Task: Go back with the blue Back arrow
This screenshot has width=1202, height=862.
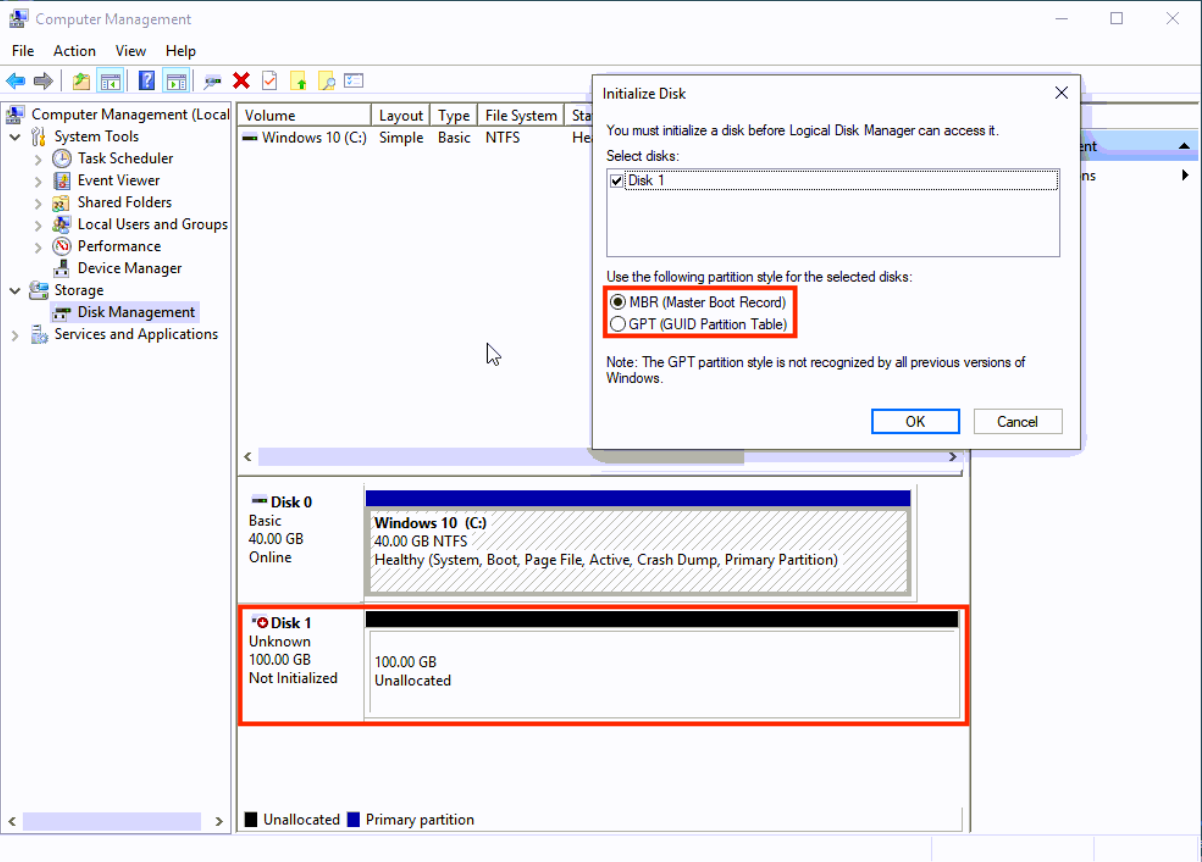Action: (x=16, y=81)
